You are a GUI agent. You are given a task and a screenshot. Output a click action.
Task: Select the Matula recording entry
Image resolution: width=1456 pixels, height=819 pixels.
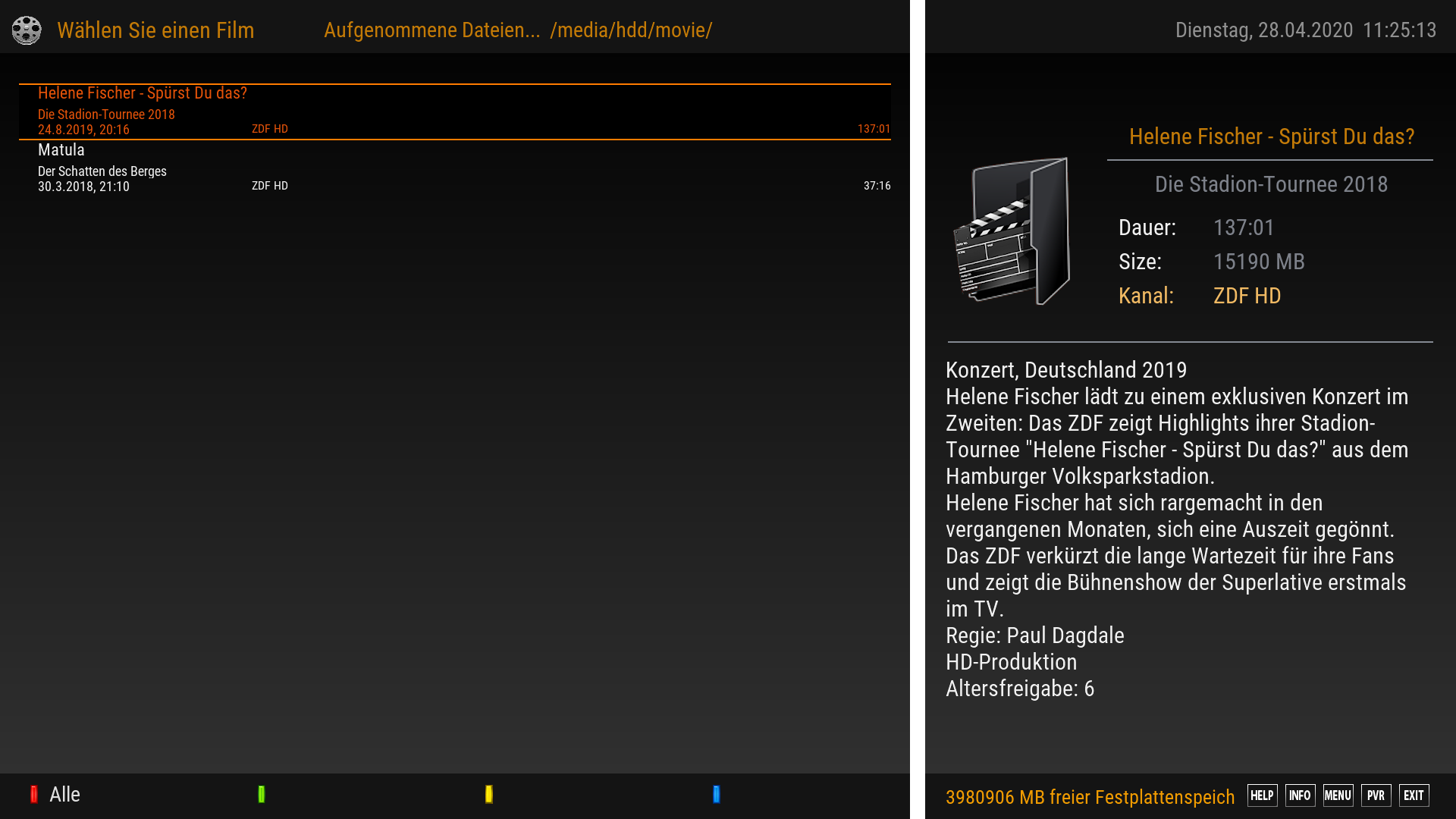click(x=455, y=168)
